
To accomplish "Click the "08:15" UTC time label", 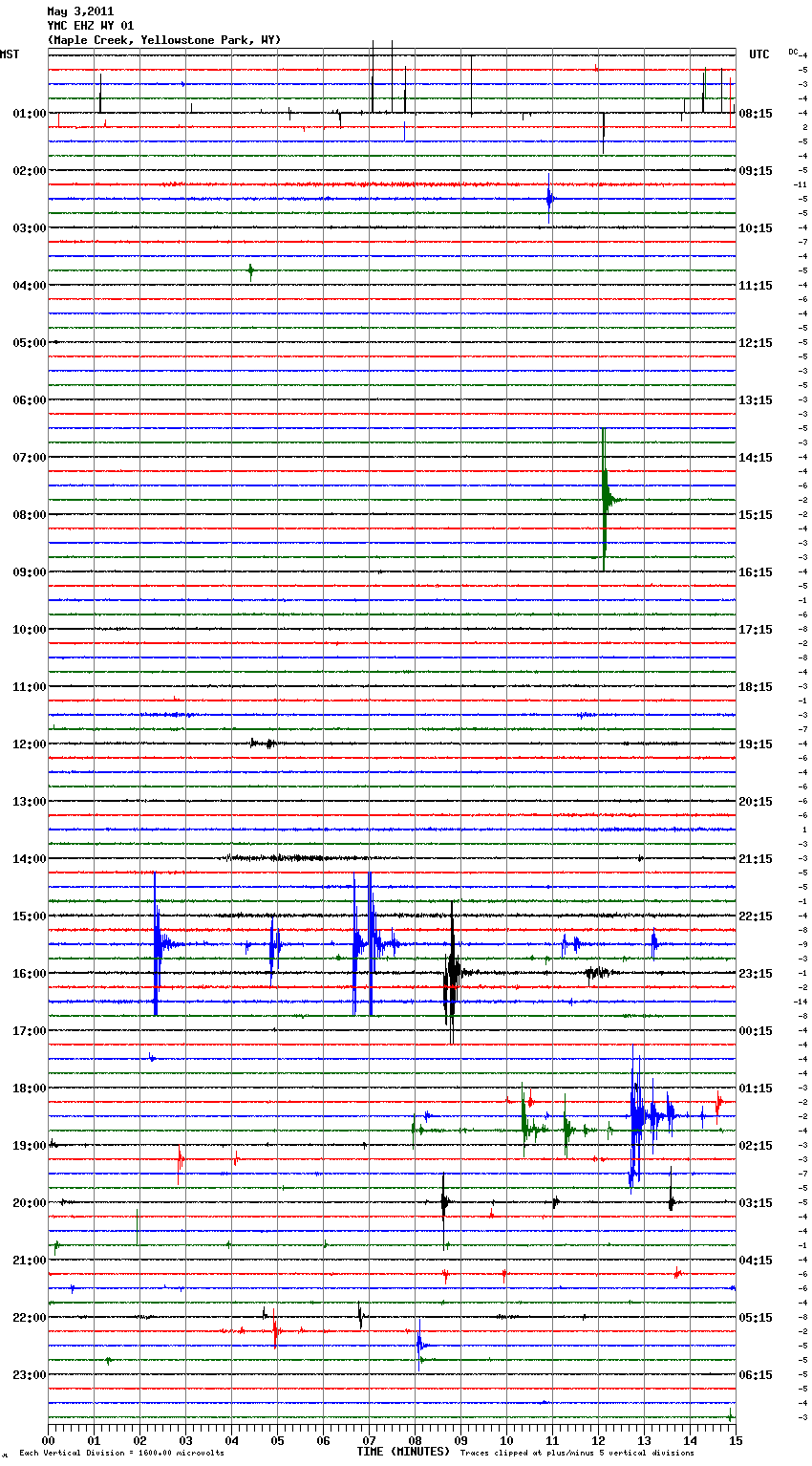I will coord(756,114).
